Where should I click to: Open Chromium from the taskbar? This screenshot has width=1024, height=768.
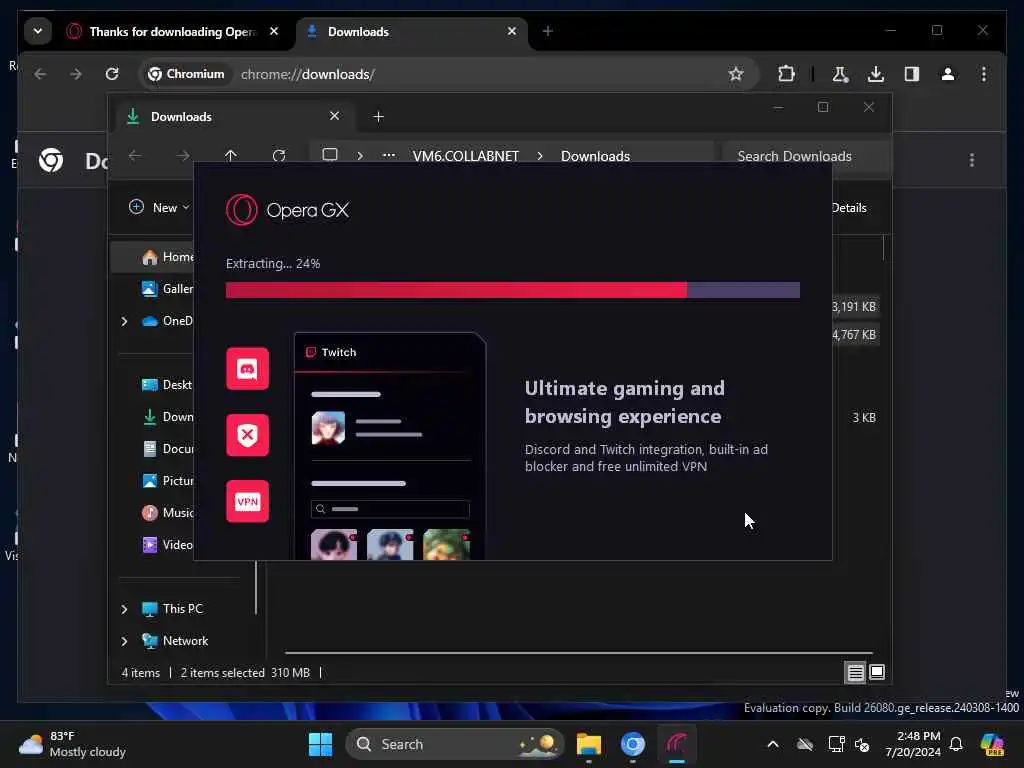point(633,744)
